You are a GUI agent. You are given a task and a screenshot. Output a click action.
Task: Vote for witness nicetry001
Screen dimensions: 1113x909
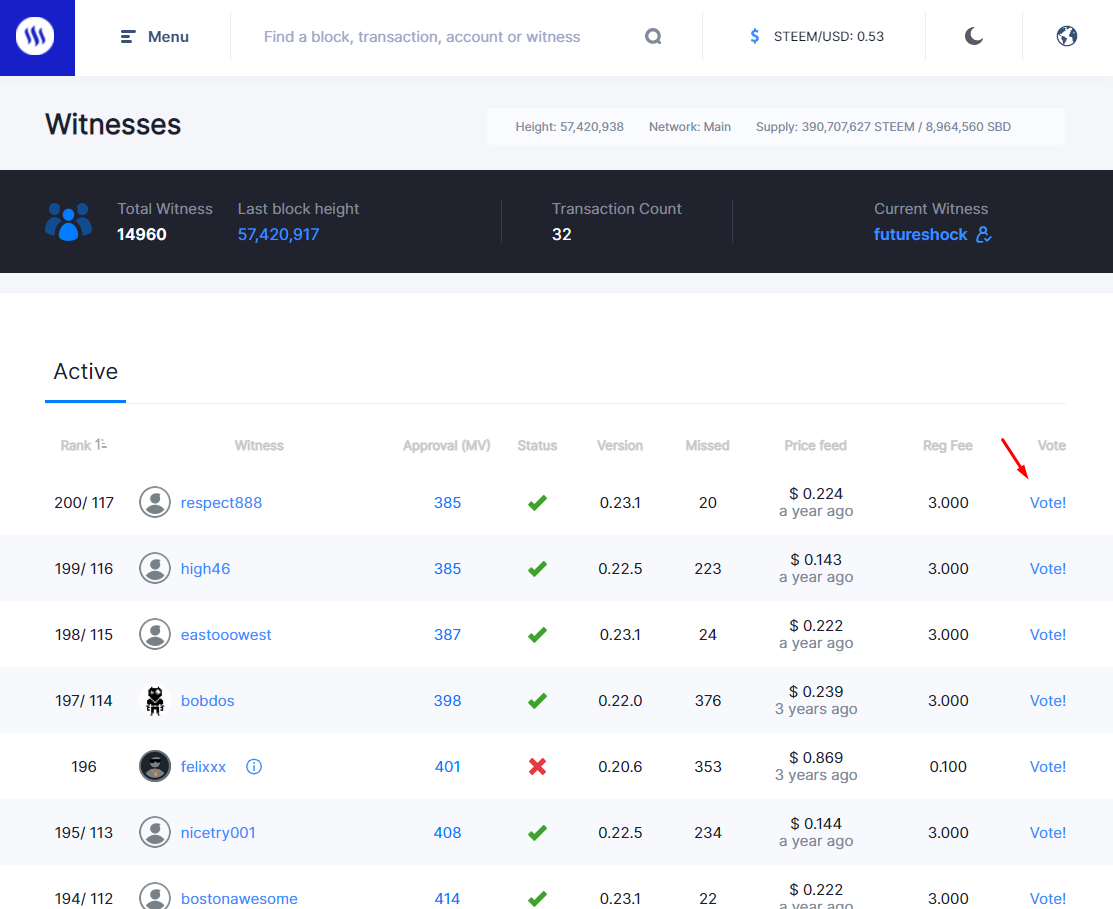click(1048, 832)
